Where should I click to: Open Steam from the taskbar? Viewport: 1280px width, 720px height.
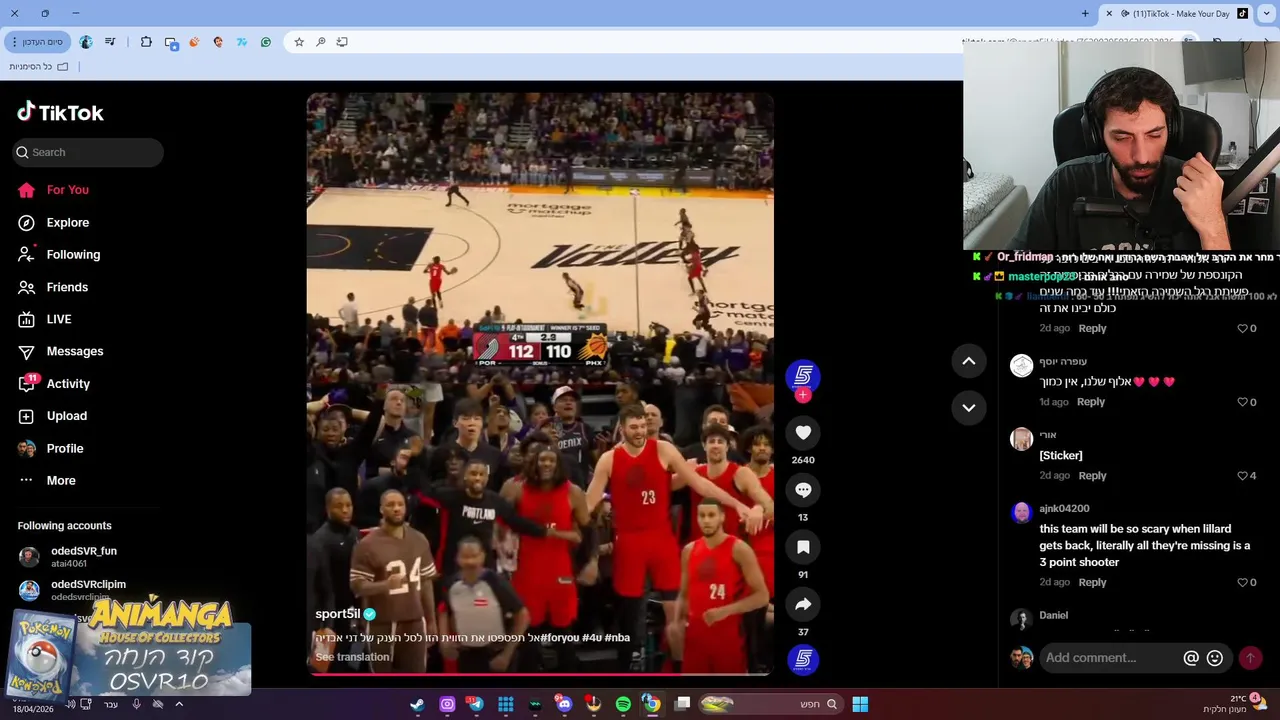pyautogui.click(x=417, y=704)
